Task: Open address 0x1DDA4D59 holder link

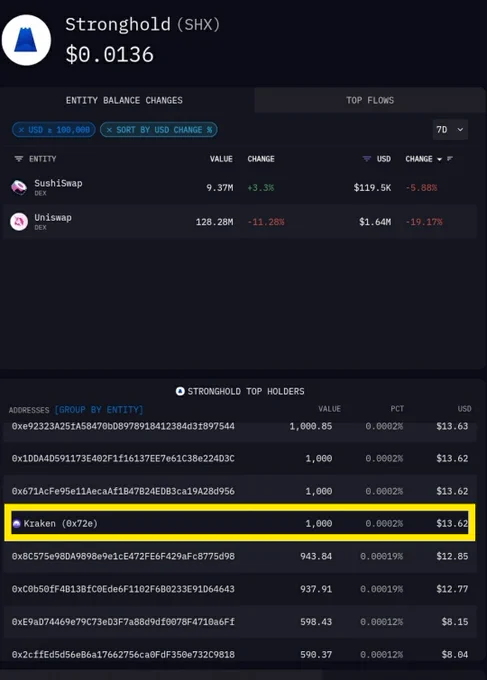Action: click(123, 458)
